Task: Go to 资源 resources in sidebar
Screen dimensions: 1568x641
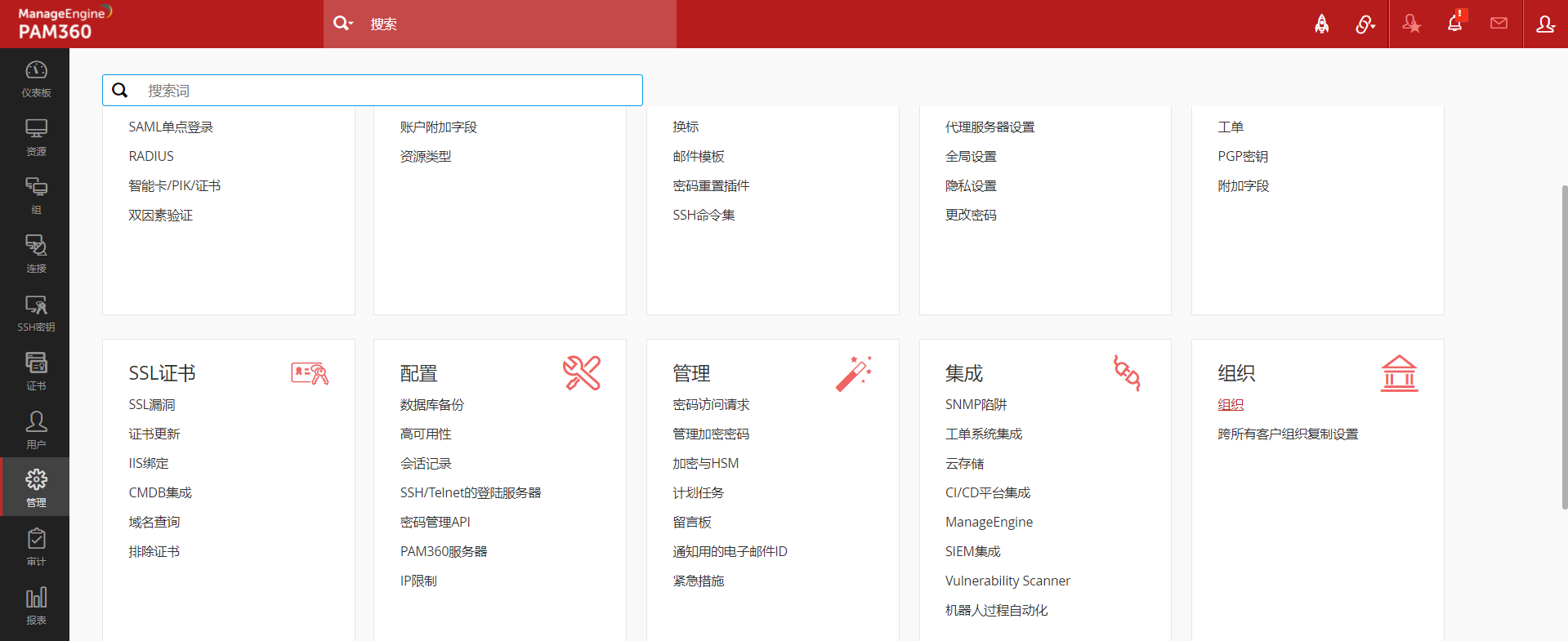Action: point(36,137)
